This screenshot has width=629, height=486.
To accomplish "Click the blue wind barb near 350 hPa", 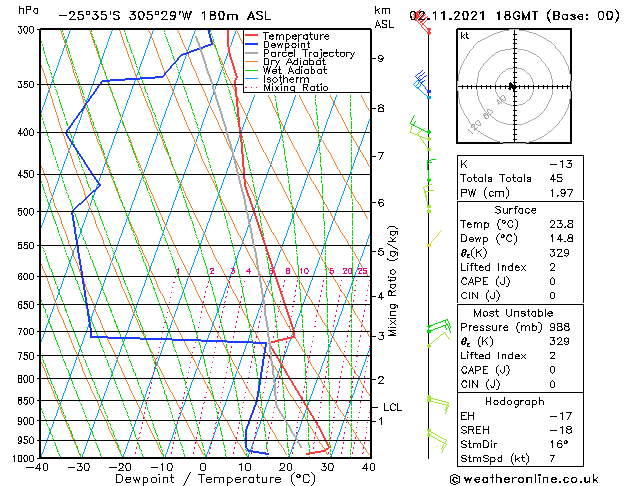I will coord(421,83).
